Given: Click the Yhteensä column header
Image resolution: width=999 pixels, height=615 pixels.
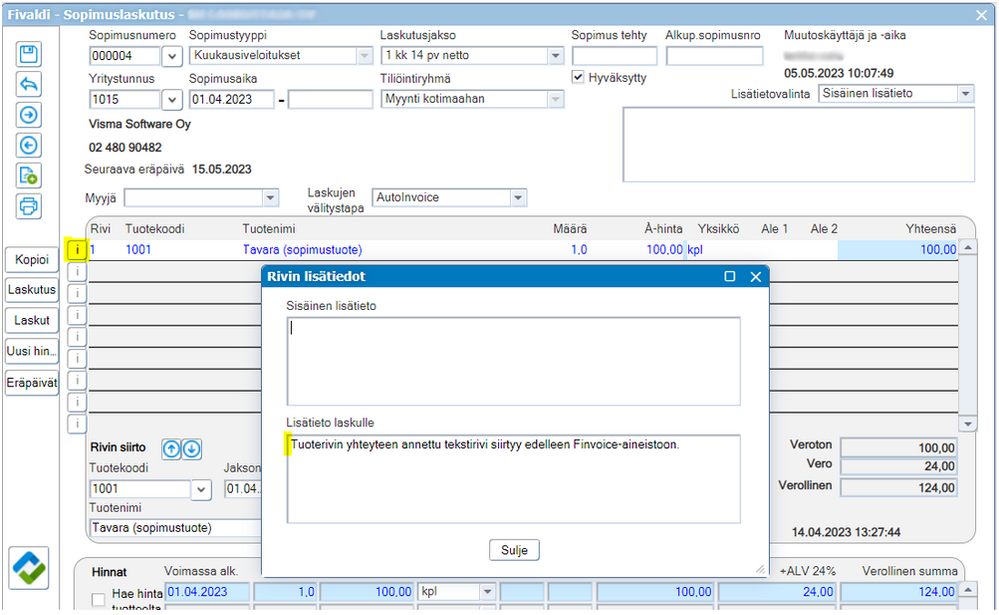Looking at the screenshot, I should 931,229.
